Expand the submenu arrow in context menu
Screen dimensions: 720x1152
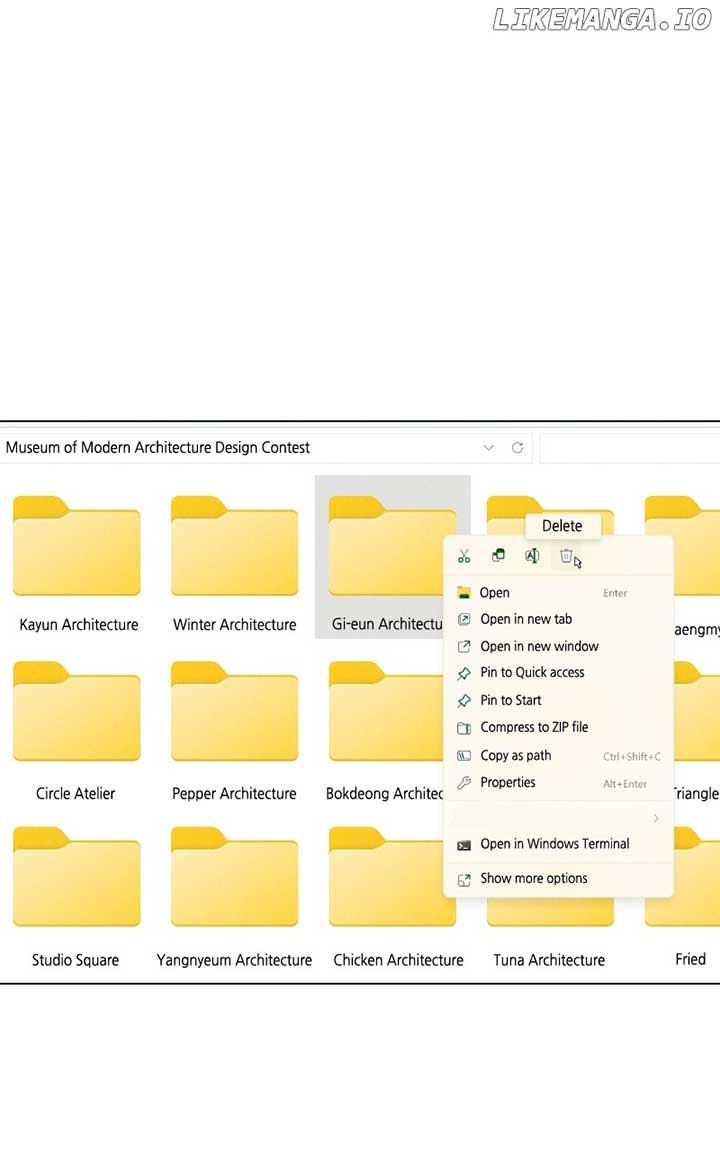(x=656, y=818)
